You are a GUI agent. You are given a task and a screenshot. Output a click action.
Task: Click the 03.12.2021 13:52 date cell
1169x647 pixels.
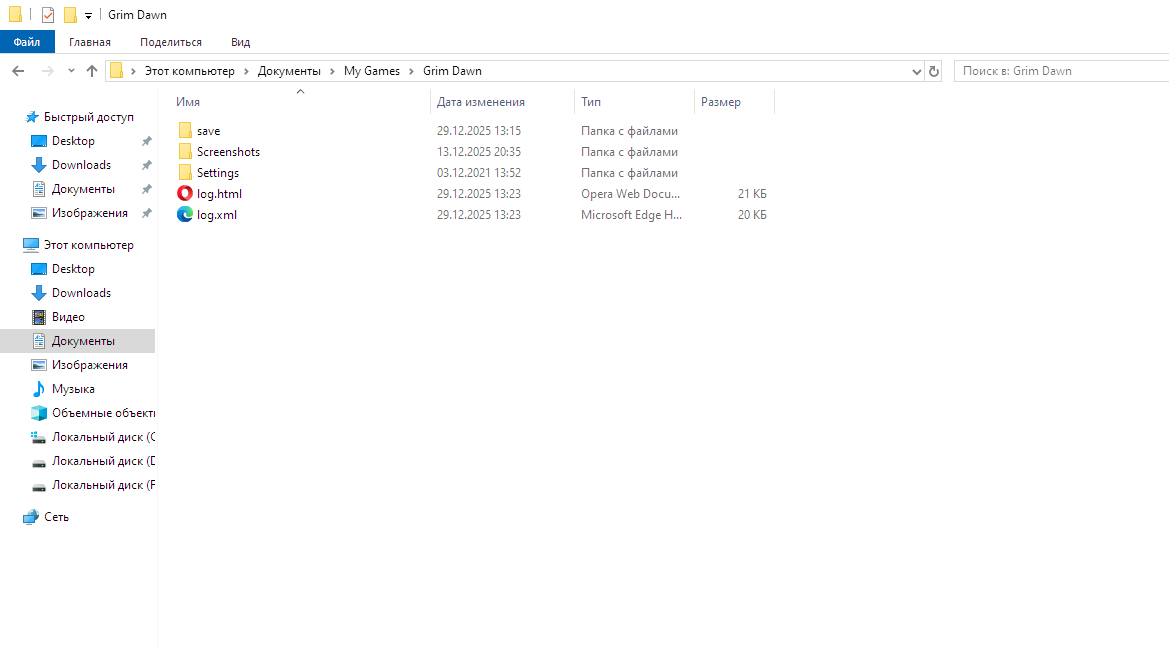(x=479, y=173)
